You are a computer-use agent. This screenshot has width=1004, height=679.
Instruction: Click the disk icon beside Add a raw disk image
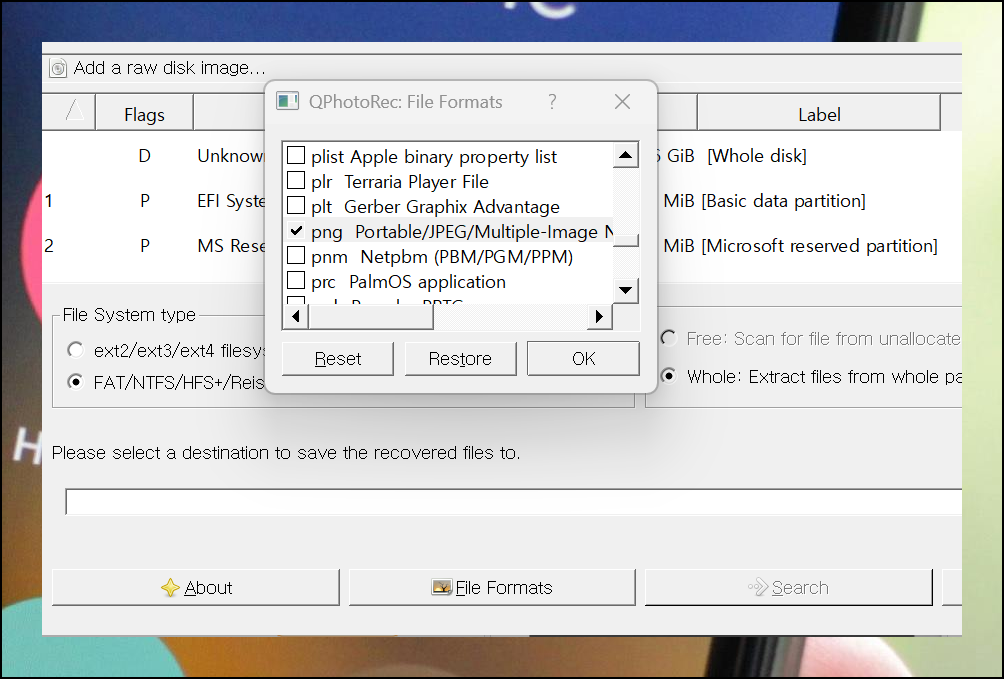pyautogui.click(x=58, y=68)
